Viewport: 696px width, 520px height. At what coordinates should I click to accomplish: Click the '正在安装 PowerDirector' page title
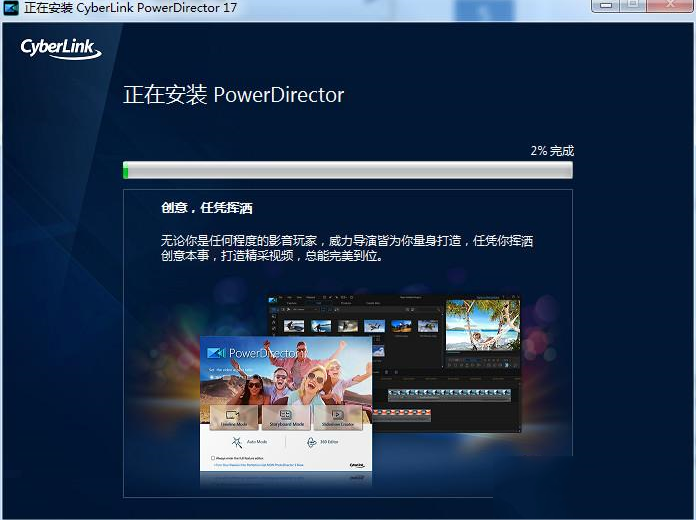coord(233,95)
